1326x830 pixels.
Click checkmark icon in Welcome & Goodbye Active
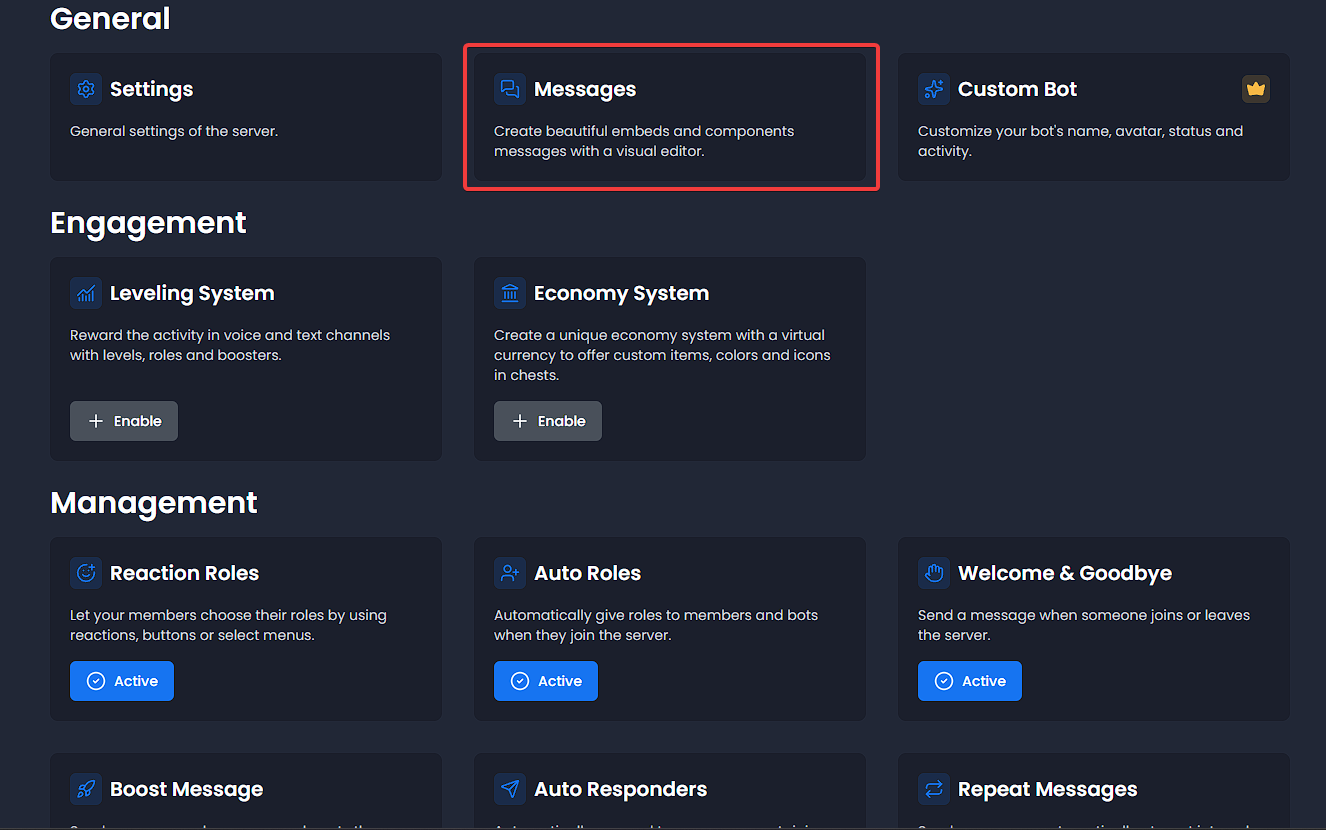click(944, 681)
